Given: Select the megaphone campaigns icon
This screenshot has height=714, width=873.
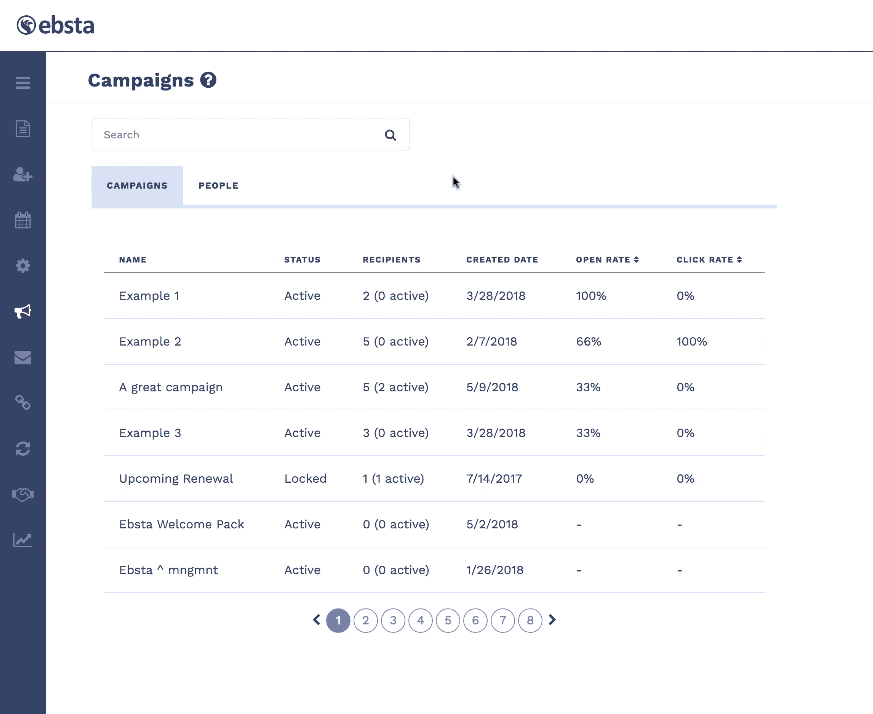Looking at the screenshot, I should [22, 312].
